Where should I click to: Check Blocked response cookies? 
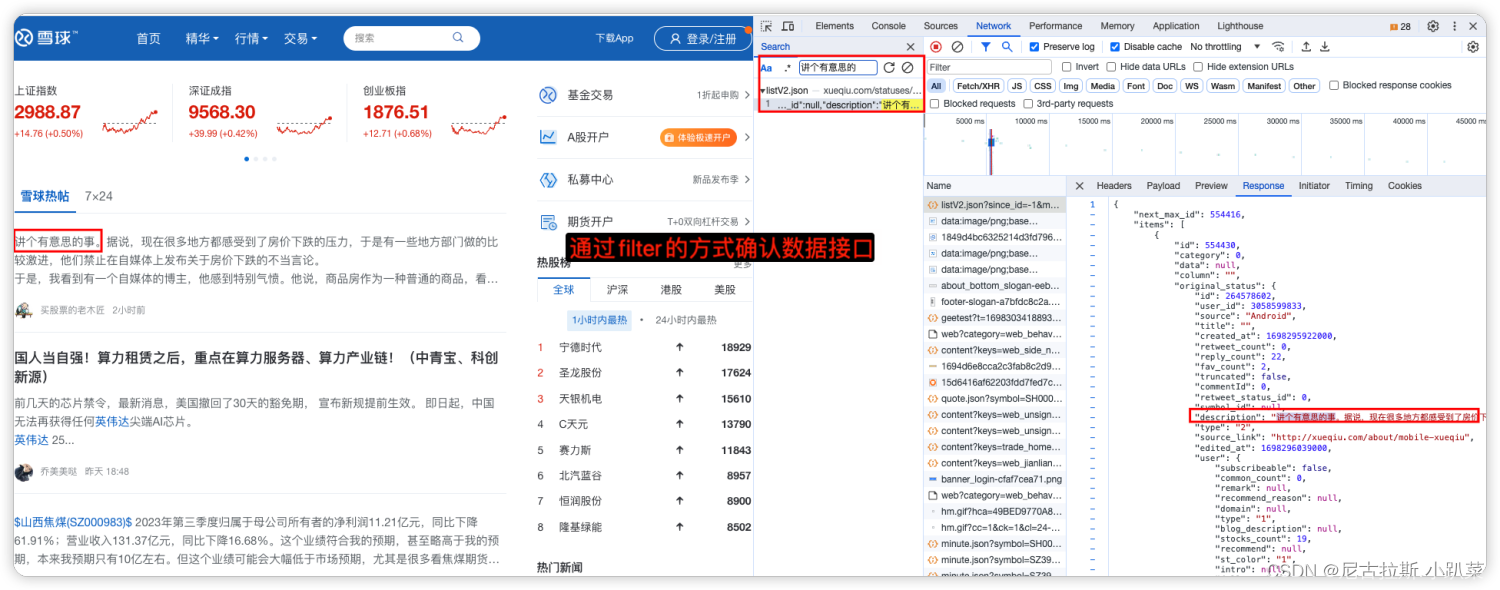pos(1334,86)
